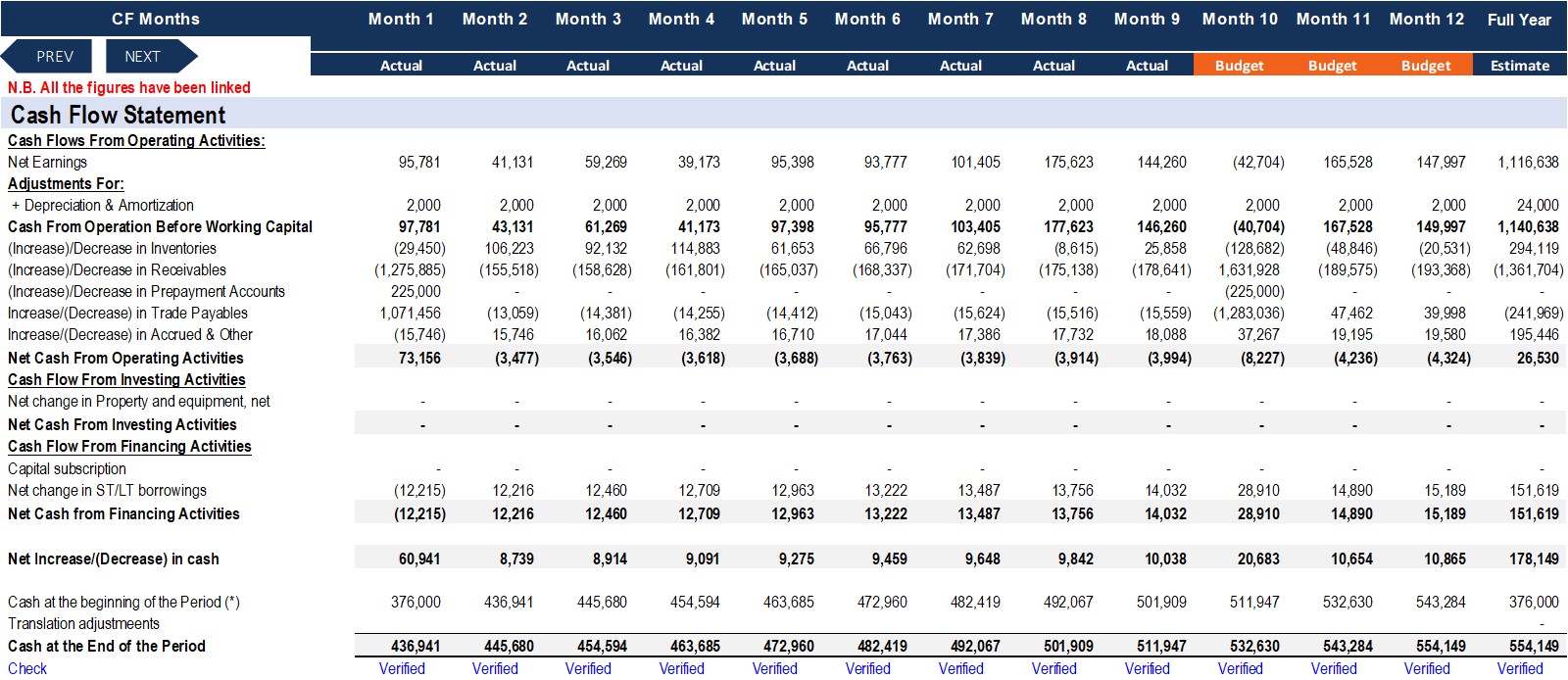Select Cash Flow From Investing Activities heading
The width and height of the screenshot is (1568, 680).
pos(126,379)
